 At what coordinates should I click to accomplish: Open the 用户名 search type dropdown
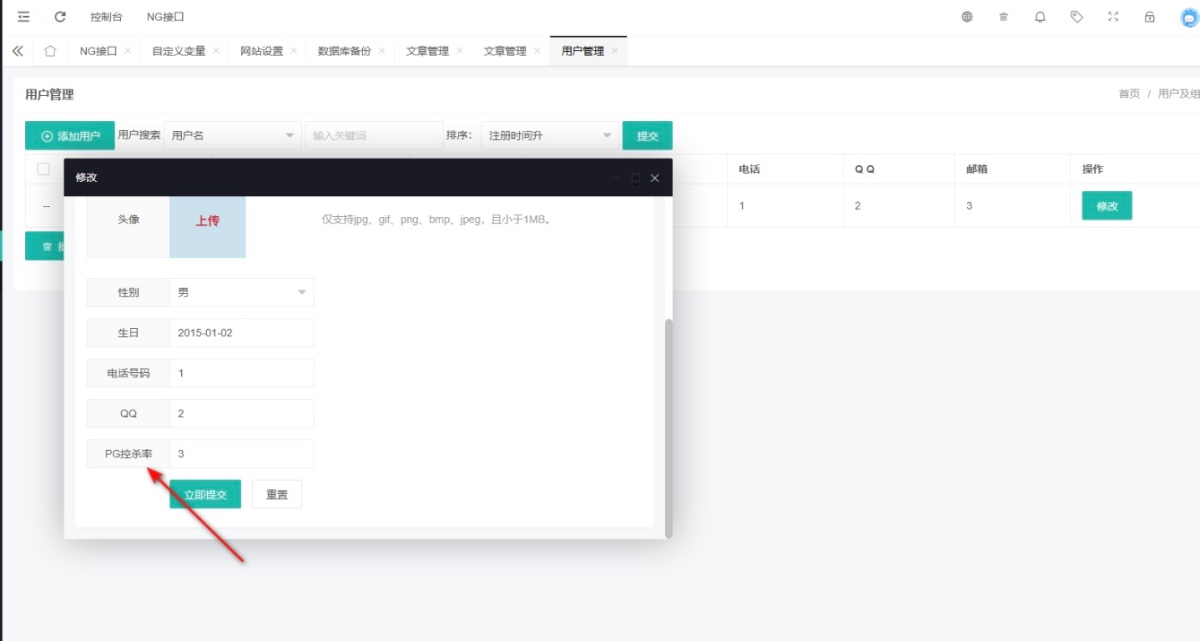[233, 136]
